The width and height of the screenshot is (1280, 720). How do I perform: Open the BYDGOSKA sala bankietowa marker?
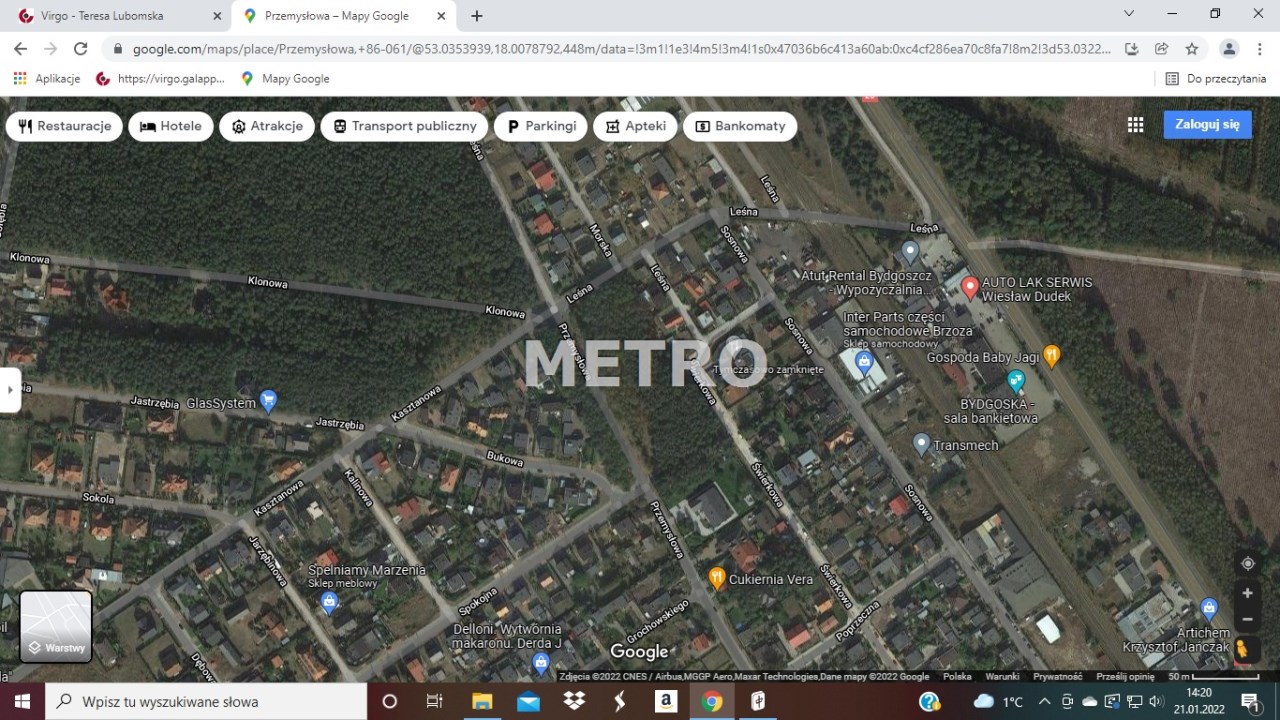(1016, 381)
